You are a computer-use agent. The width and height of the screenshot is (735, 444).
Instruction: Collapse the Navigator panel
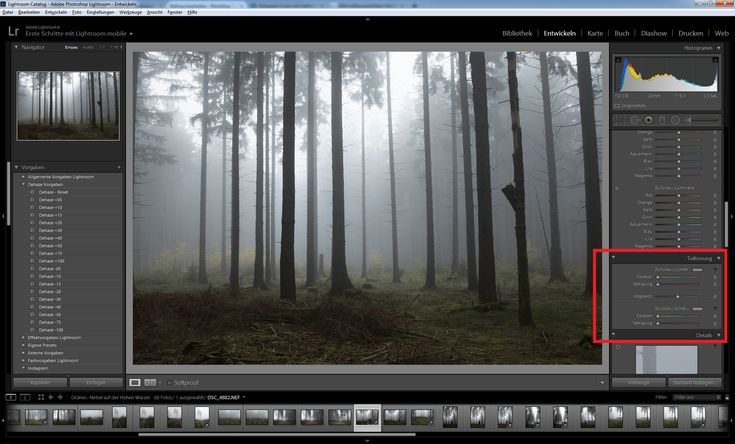click(16, 47)
